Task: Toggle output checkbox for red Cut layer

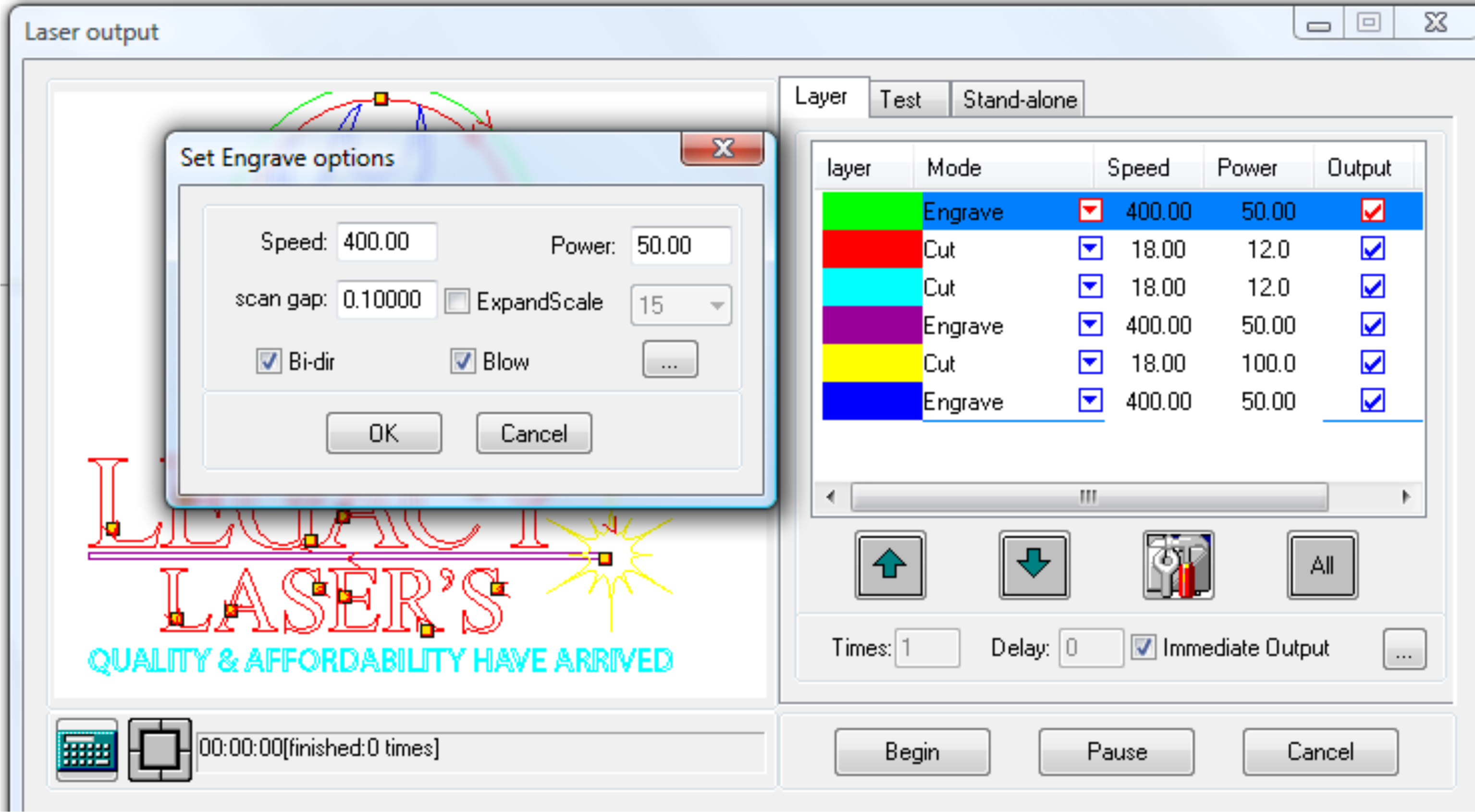Action: coord(1373,248)
